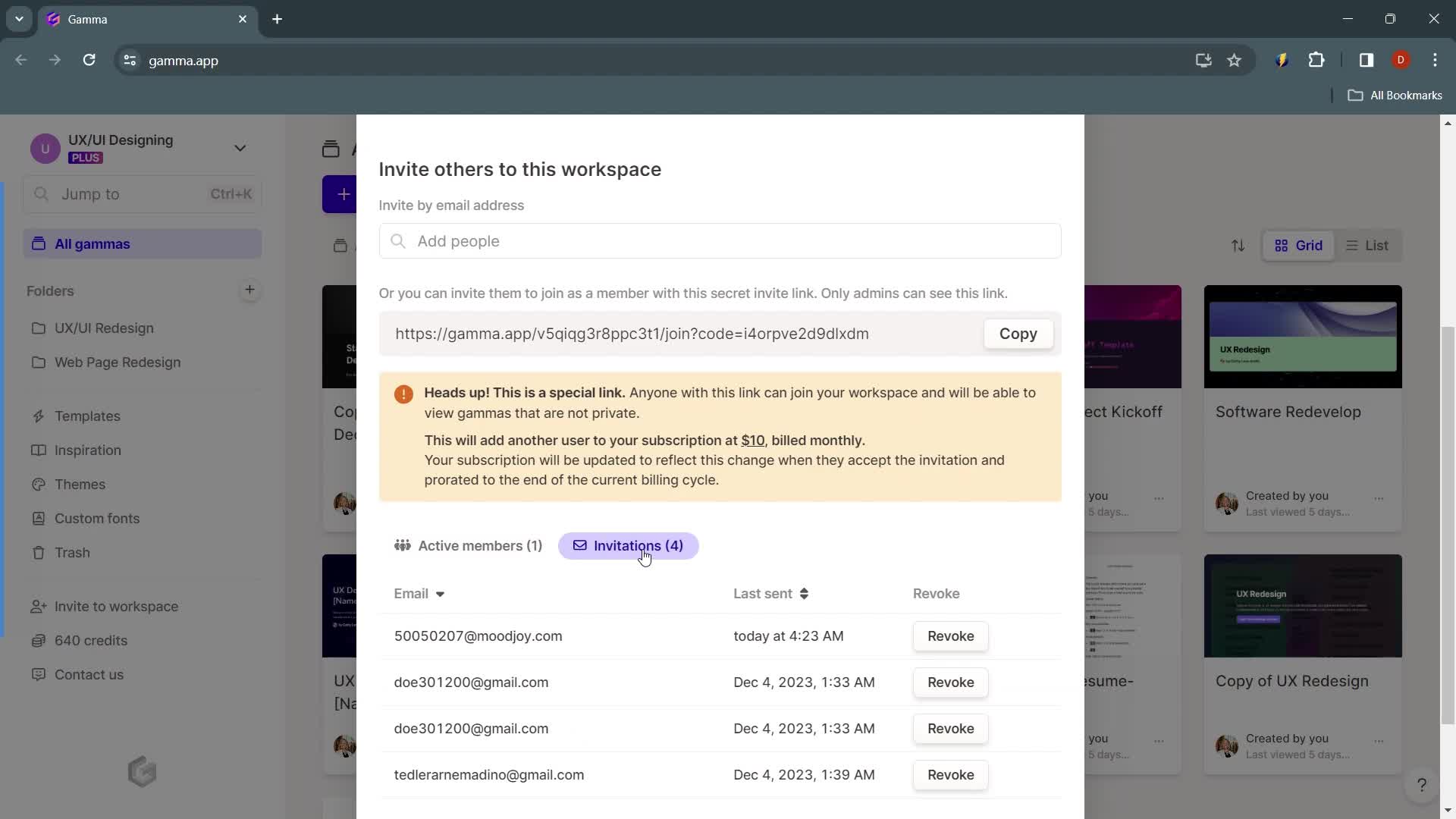Click the warning/alert icon in notification
1456x819 pixels.
404,393
